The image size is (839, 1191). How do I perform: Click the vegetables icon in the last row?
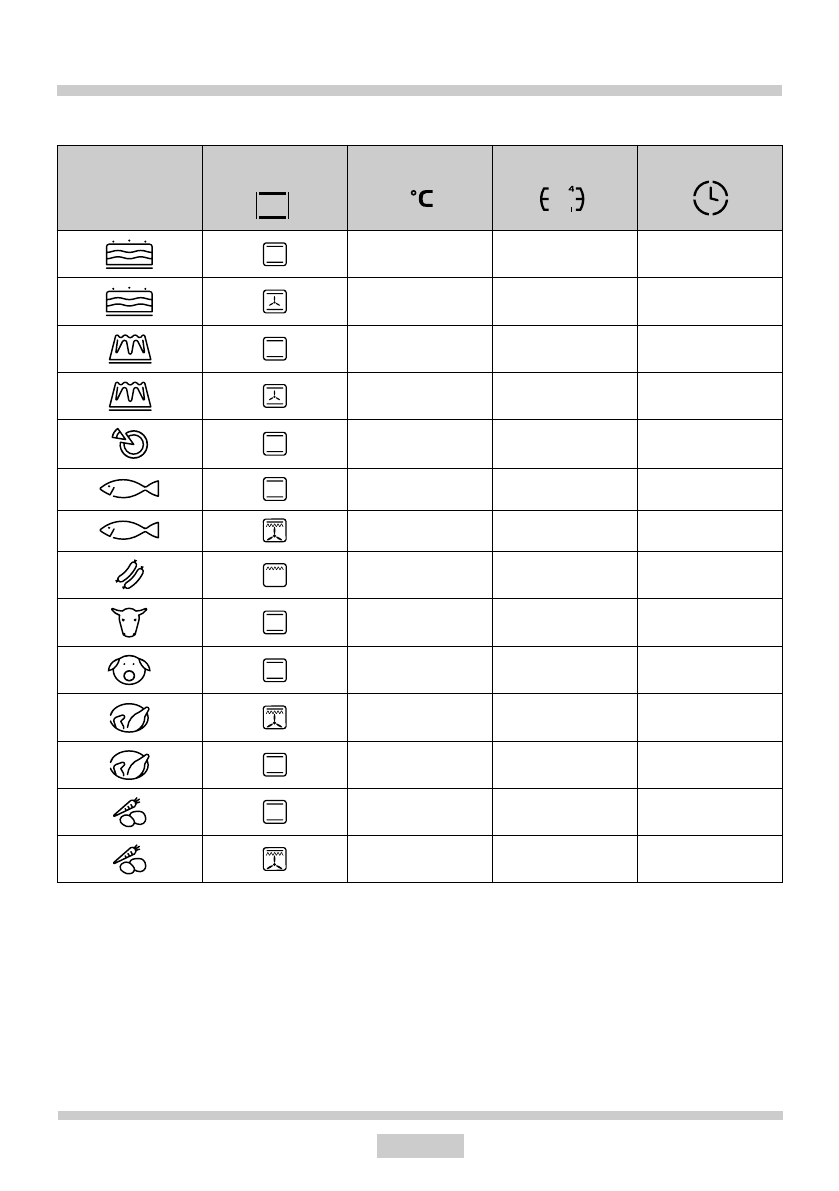(x=129, y=859)
